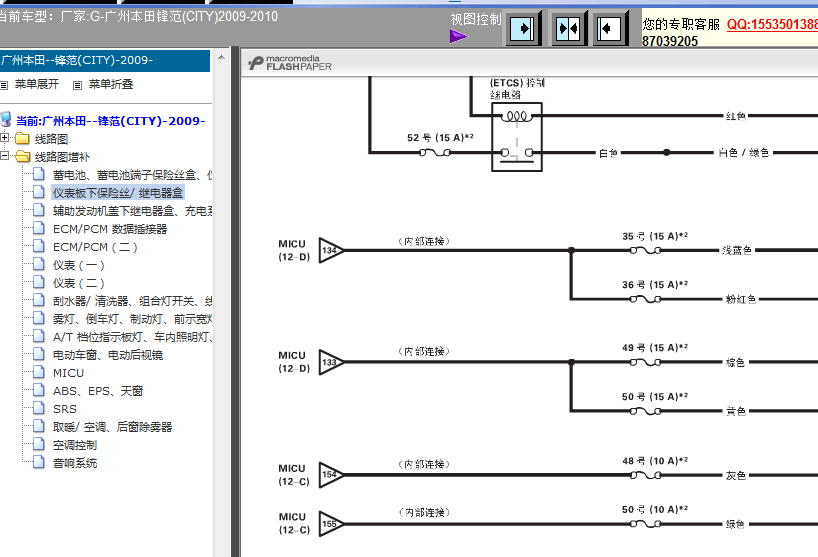Click the 当前:广州本田--锋范(CITY)-2009- root link

(x=111, y=121)
